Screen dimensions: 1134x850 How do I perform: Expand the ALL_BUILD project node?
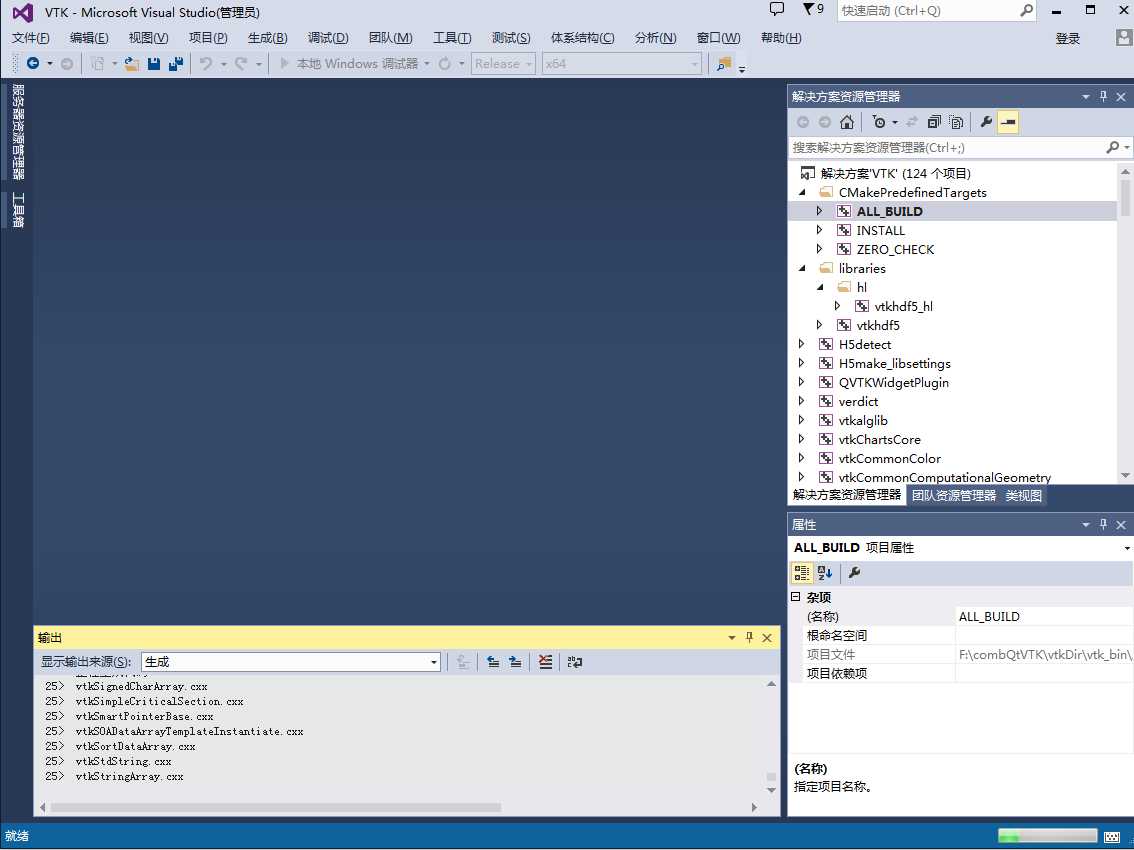[x=819, y=211]
